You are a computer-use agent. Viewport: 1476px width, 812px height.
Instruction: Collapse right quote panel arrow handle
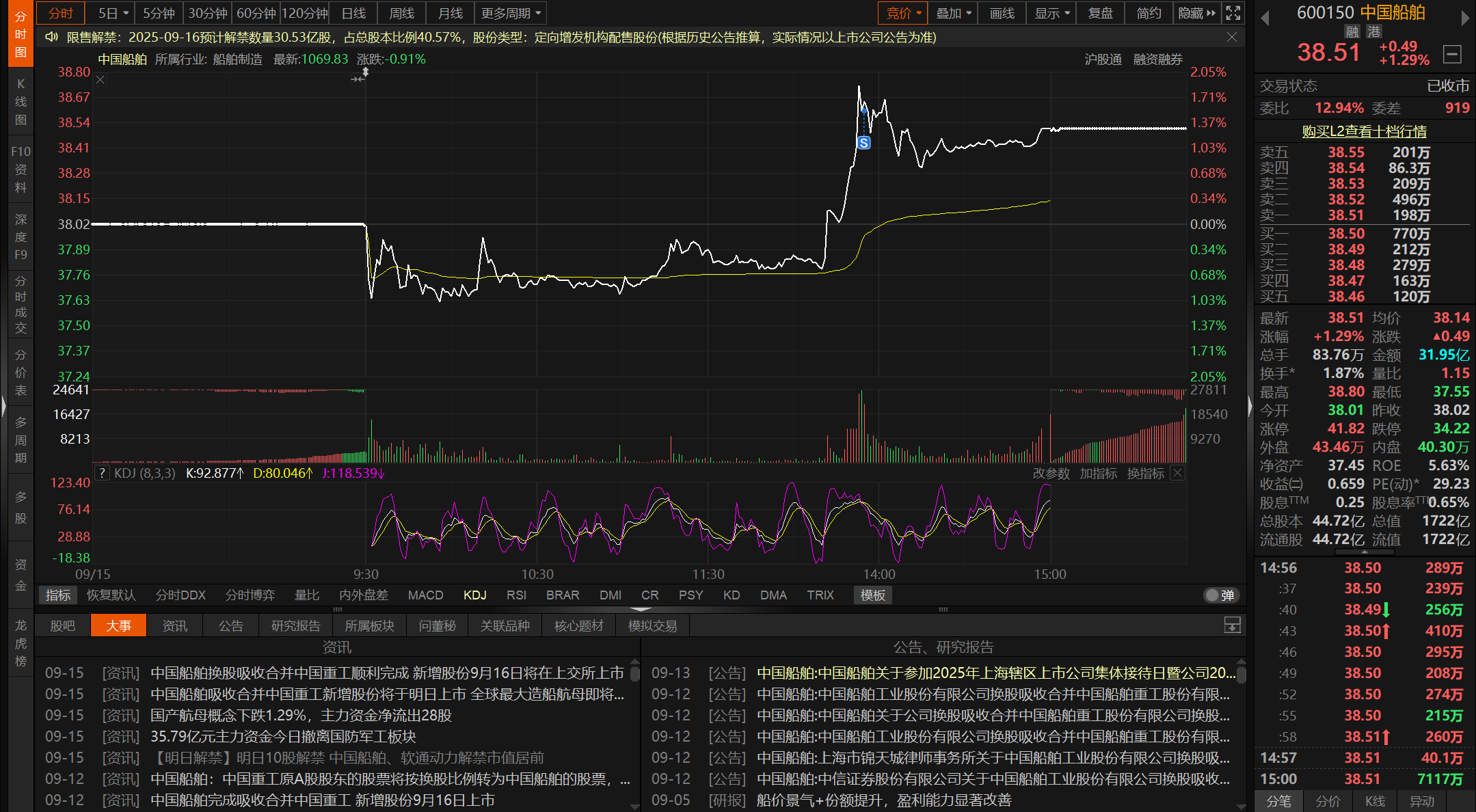tap(1250, 406)
